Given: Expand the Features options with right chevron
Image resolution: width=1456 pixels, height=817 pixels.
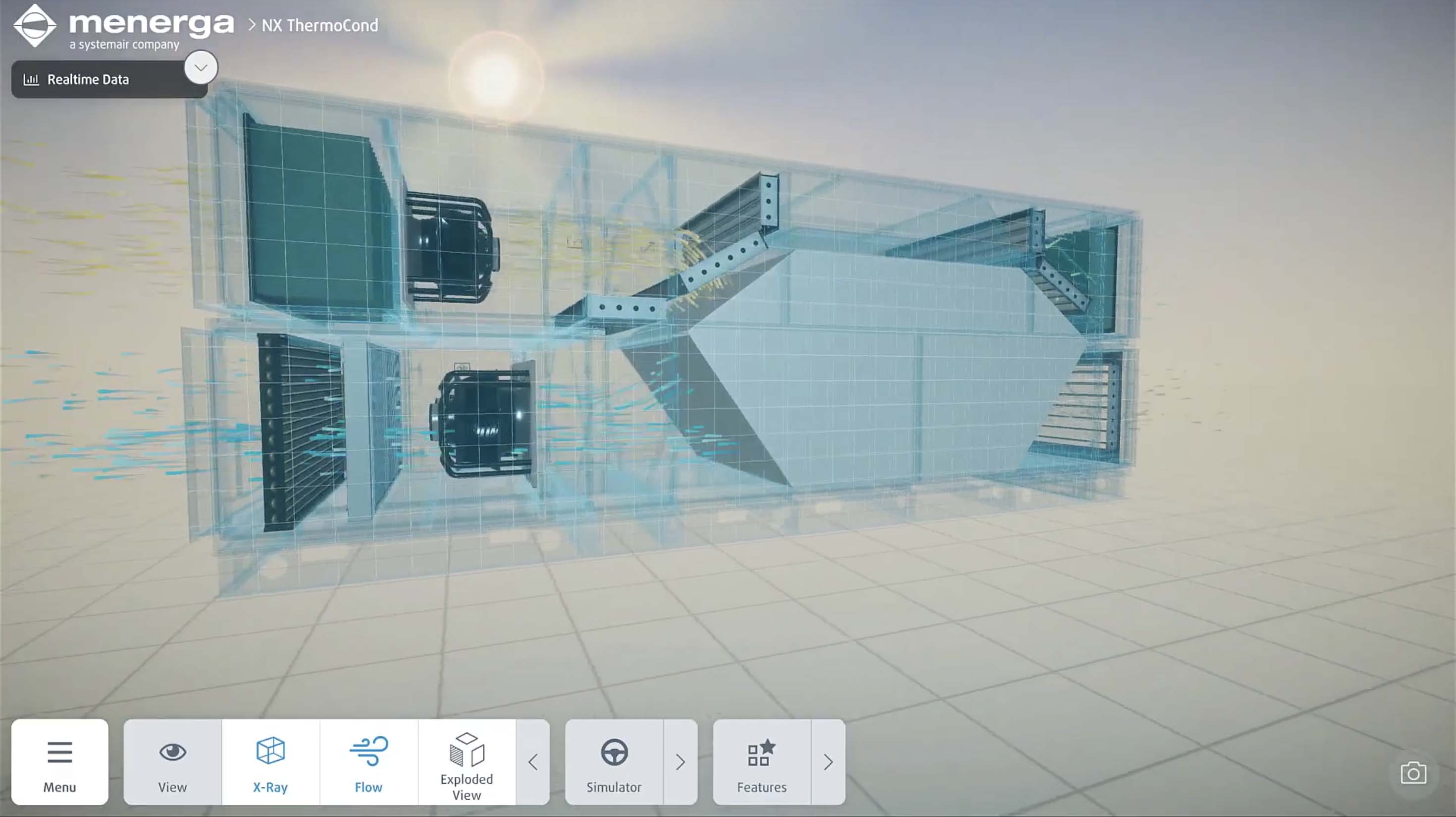Looking at the screenshot, I should pyautogui.click(x=828, y=762).
